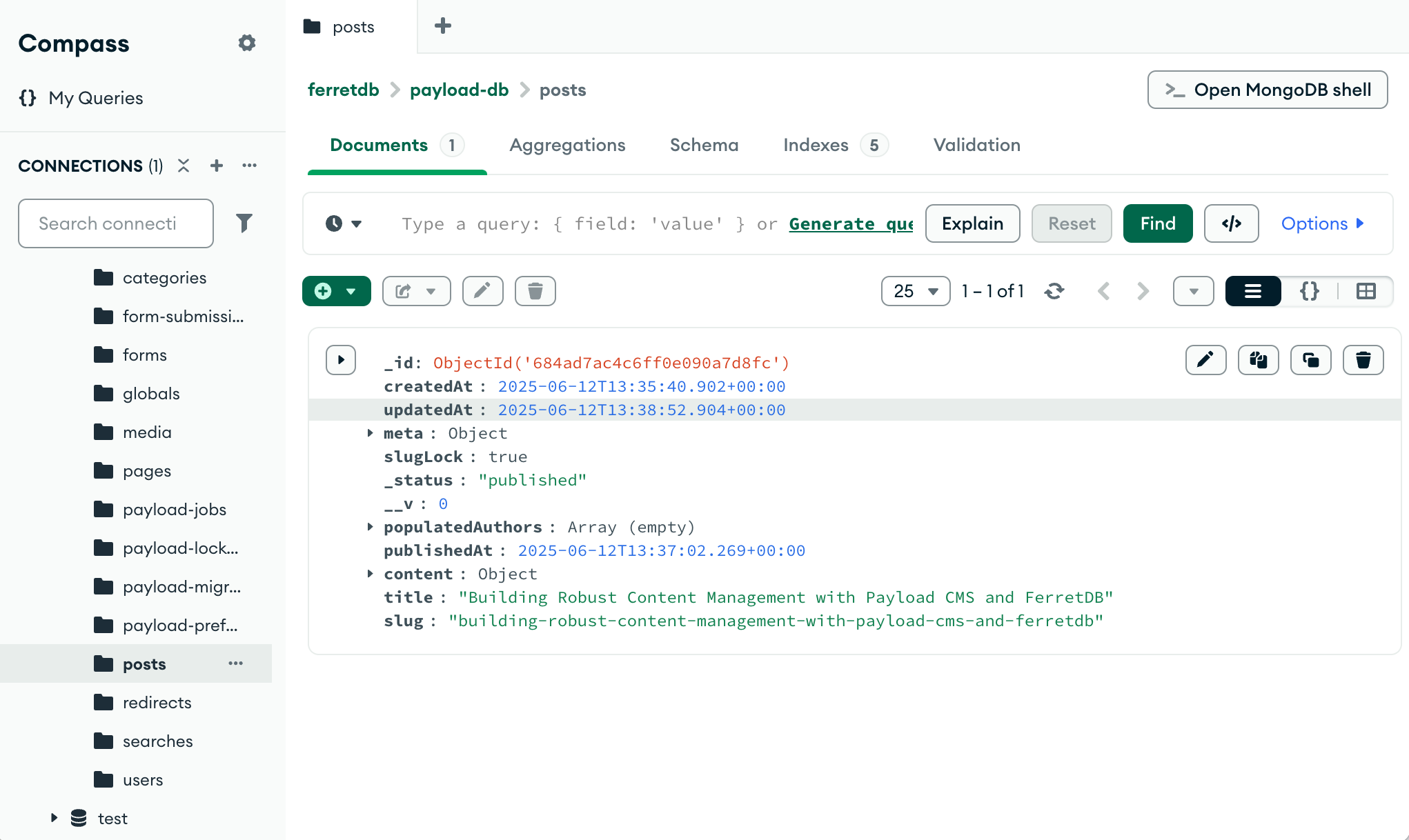The width and height of the screenshot is (1409, 840).
Task: Open Compass settings gear
Action: tap(246, 43)
